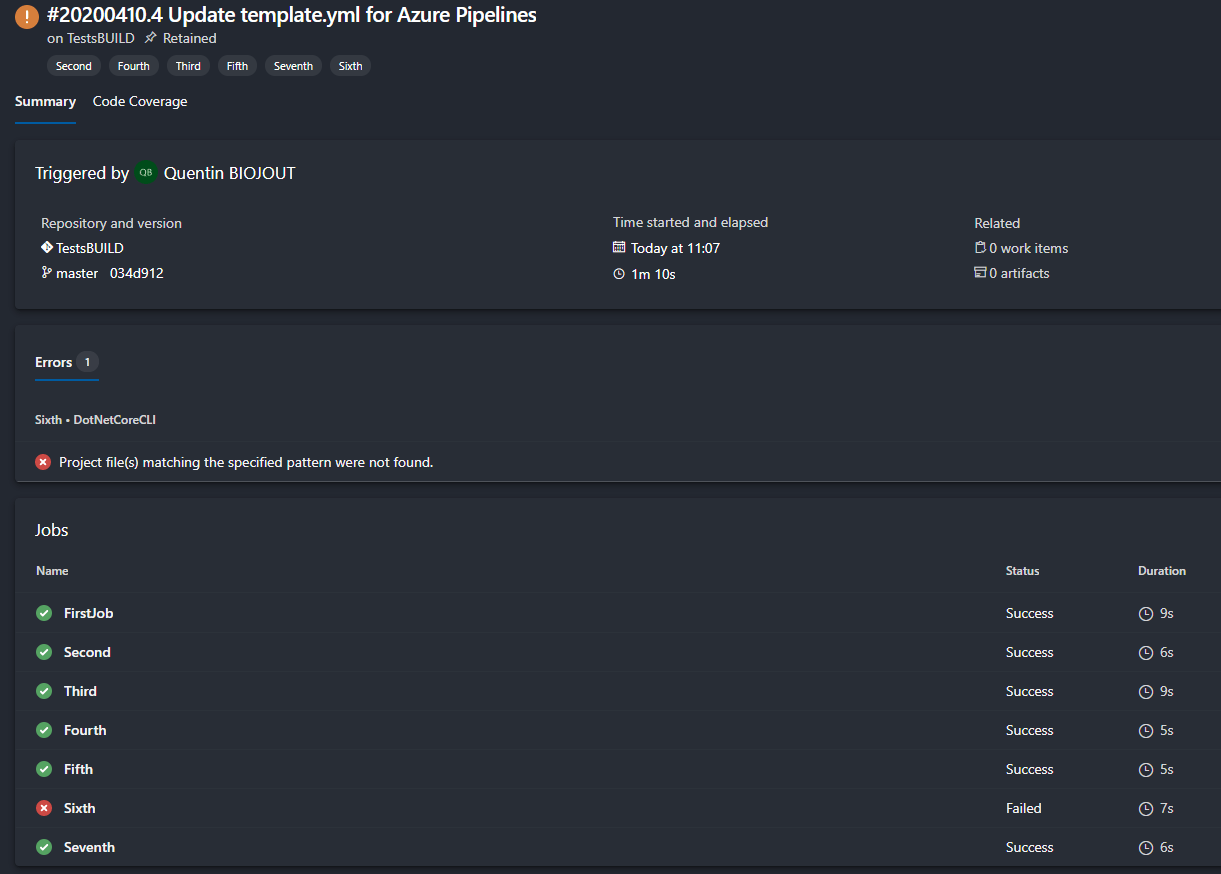Click the red failed icon beside Sixth job
The image size is (1221, 874).
44,808
